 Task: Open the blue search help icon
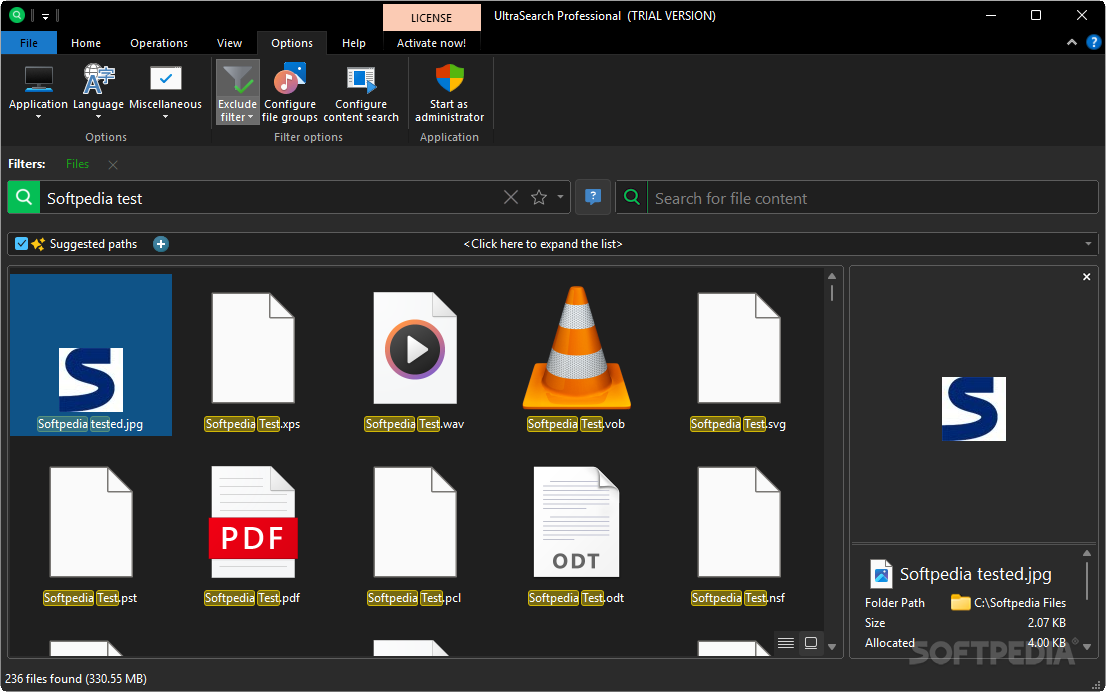coord(593,197)
